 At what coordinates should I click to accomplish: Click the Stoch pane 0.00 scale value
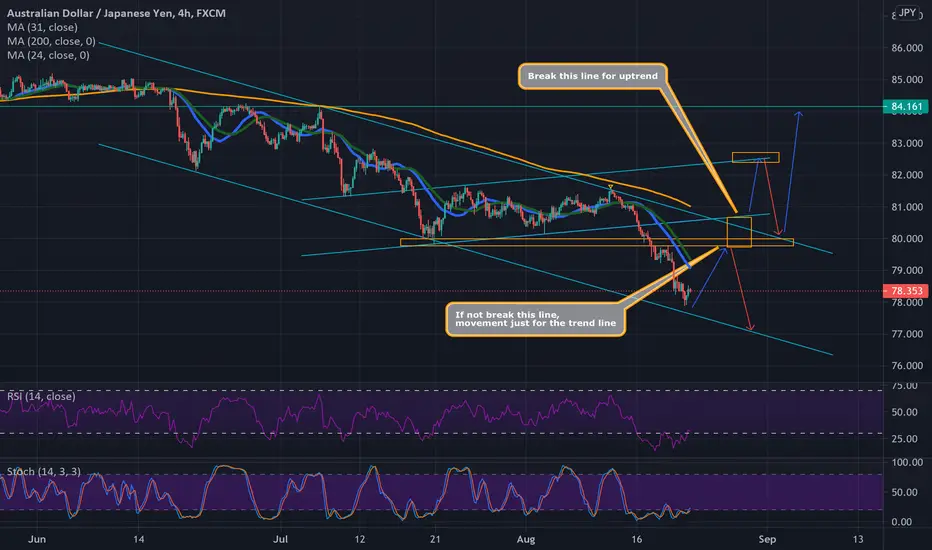point(902,522)
